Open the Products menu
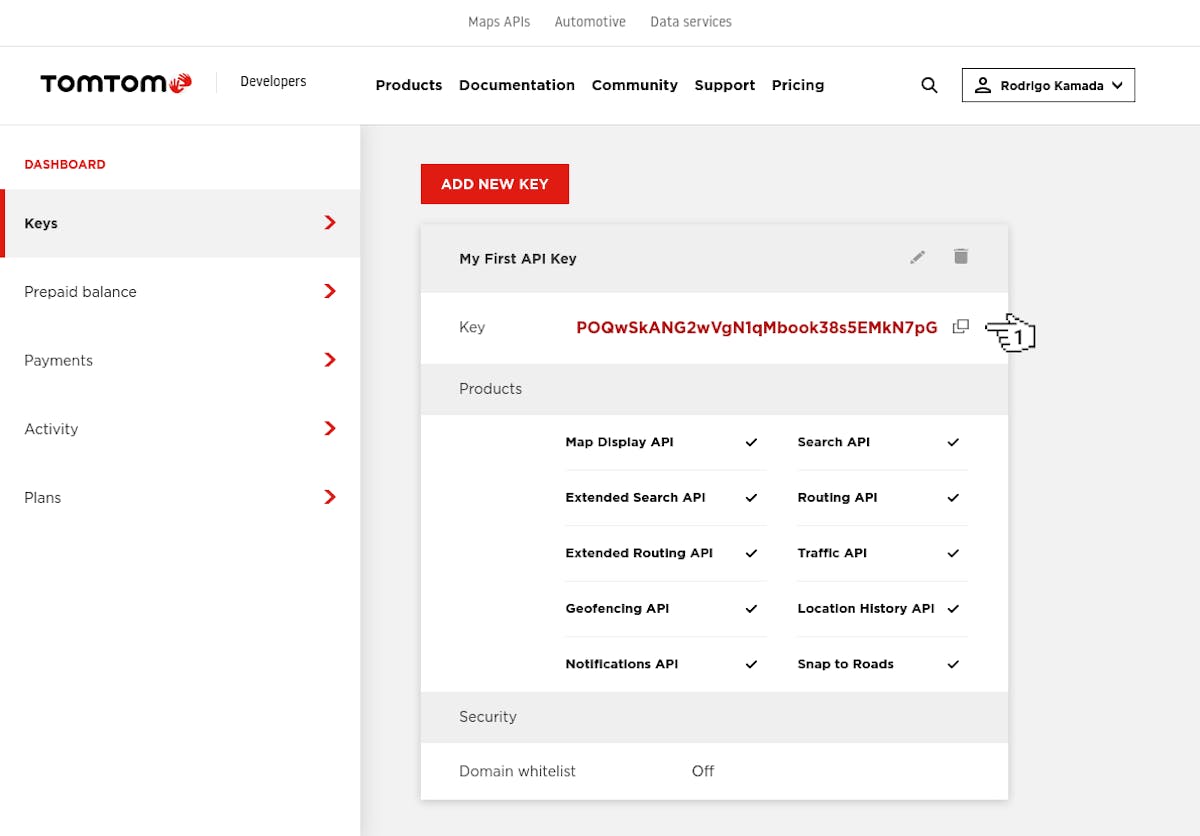Image resolution: width=1200 pixels, height=836 pixels. 408,85
